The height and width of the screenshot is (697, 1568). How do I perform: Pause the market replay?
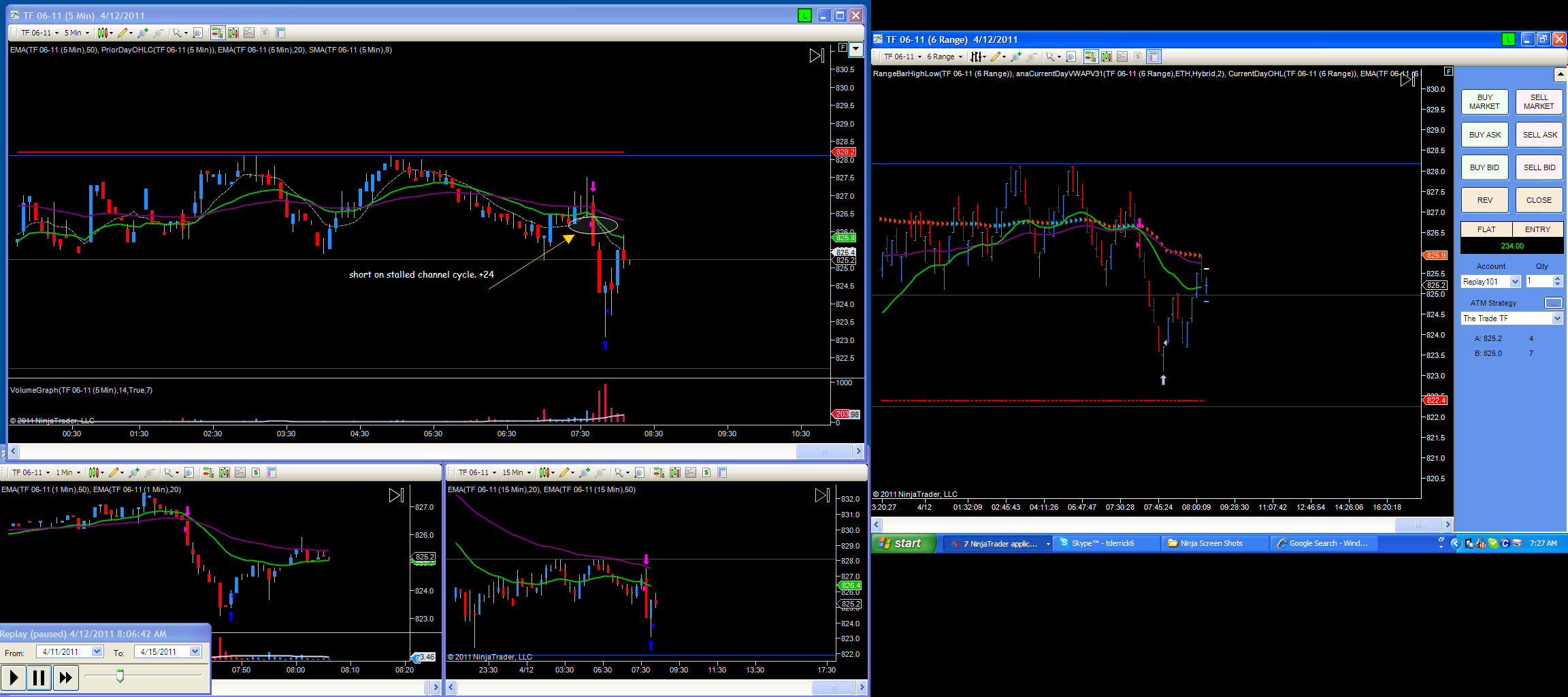click(39, 678)
